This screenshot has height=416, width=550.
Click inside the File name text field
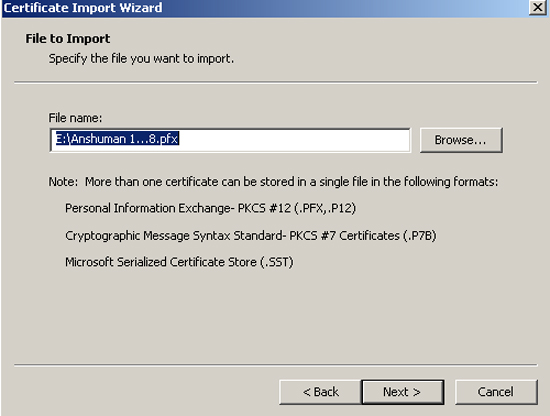pos(230,140)
